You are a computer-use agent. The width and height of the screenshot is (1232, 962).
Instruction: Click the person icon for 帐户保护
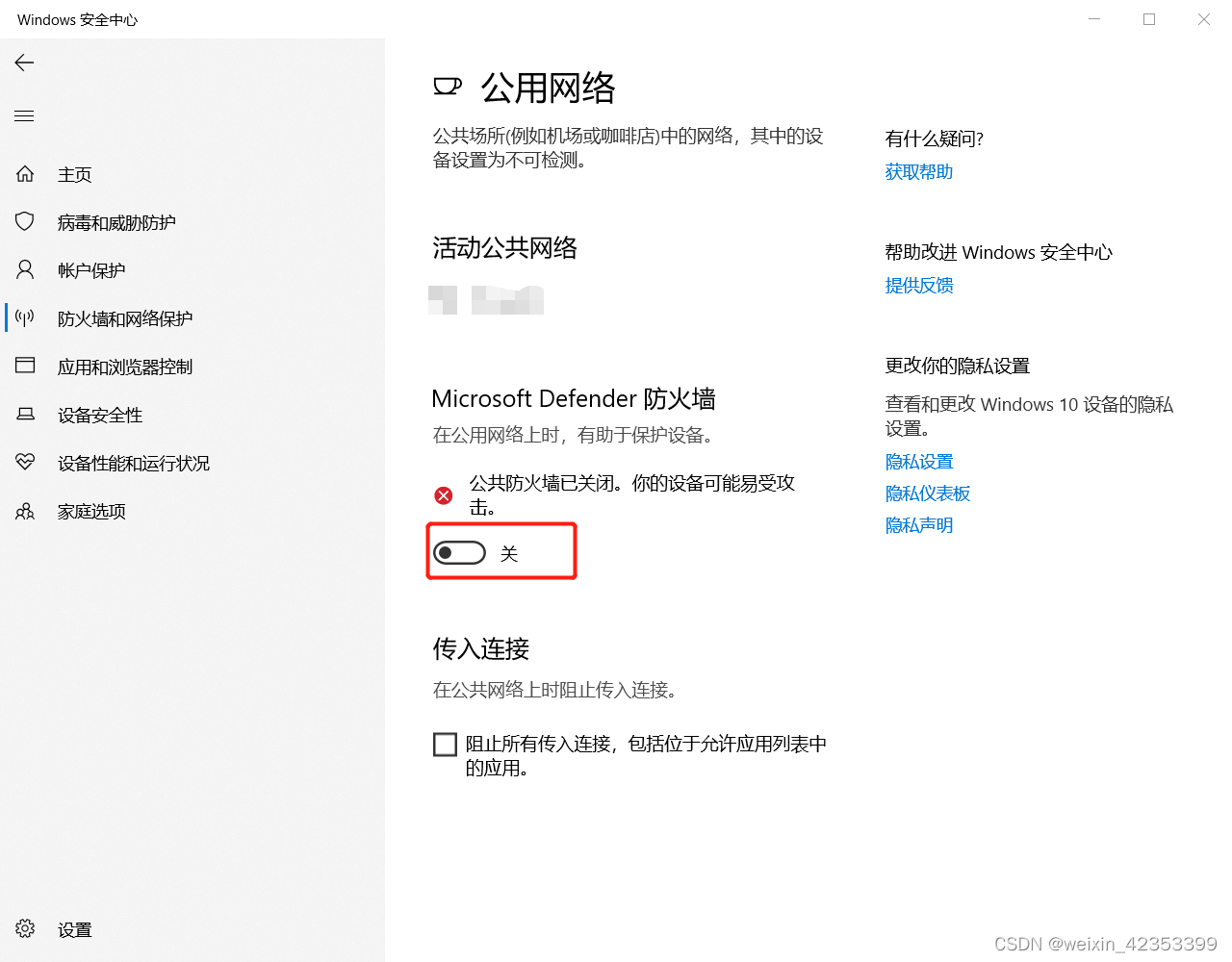(x=25, y=269)
